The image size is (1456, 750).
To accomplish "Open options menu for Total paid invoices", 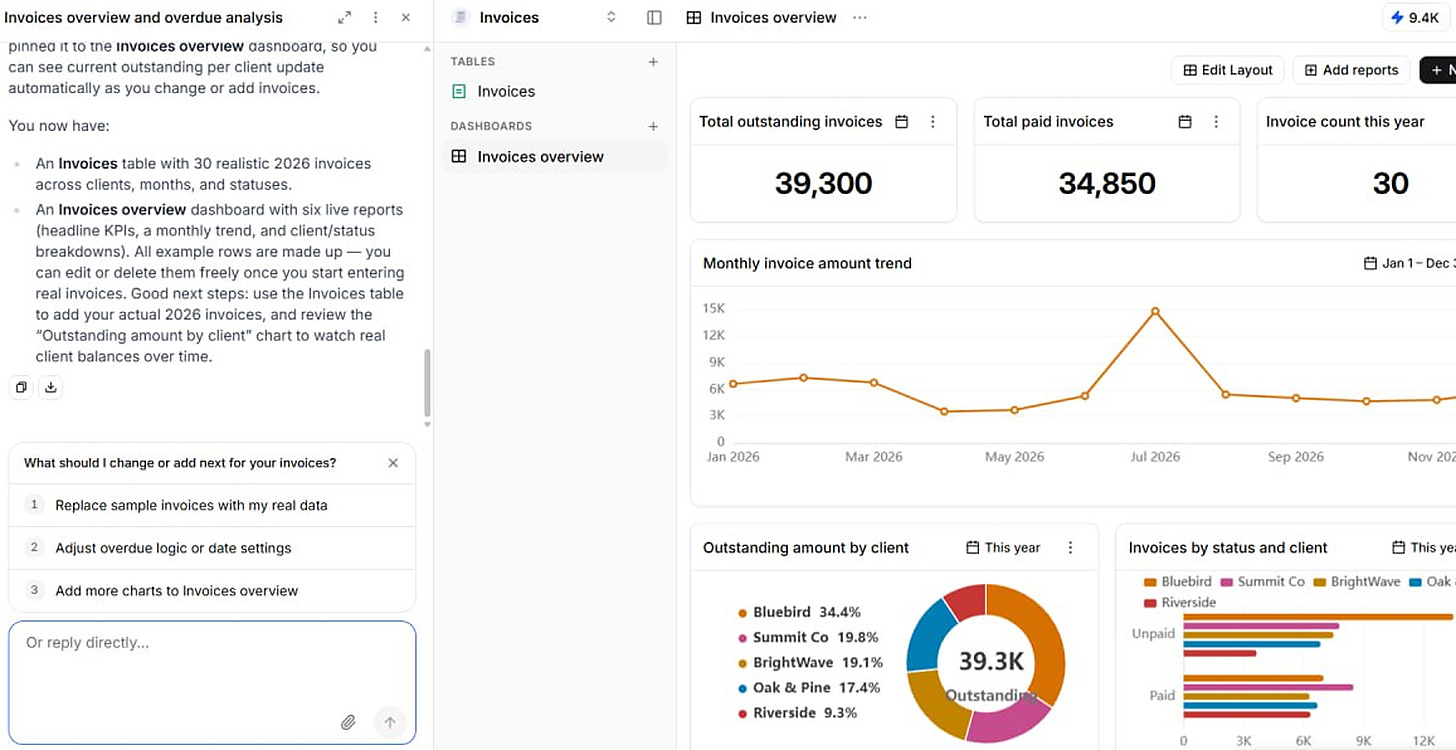I will [1216, 121].
